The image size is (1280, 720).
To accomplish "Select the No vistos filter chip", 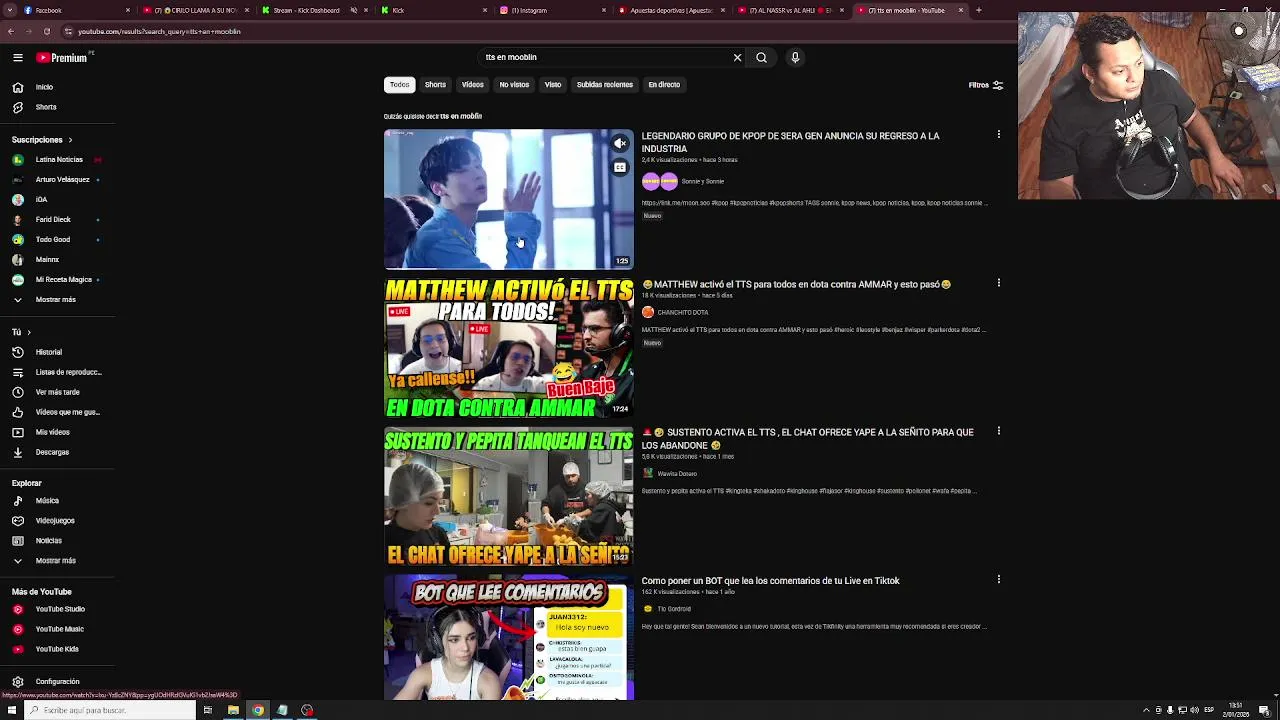I will coord(514,85).
